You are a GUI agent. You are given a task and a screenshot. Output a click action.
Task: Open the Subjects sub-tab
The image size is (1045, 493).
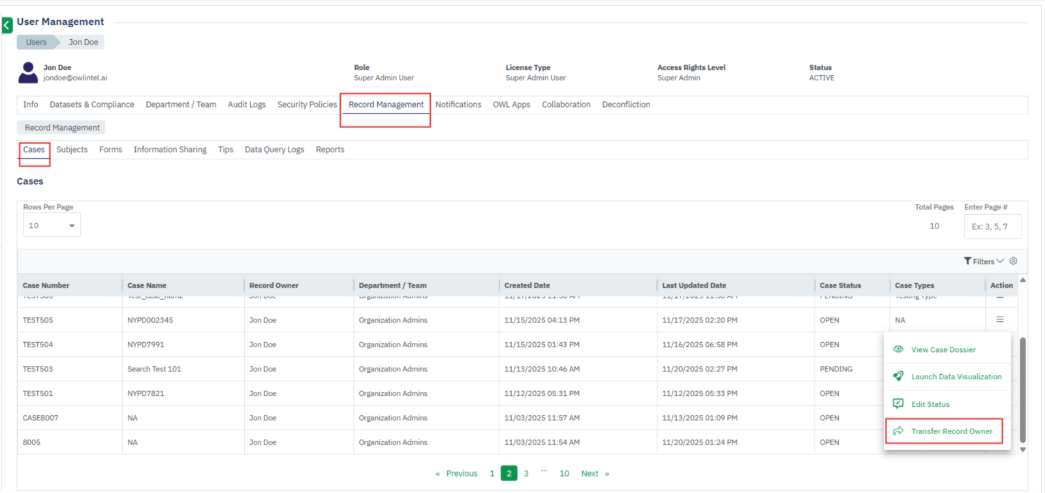72,149
